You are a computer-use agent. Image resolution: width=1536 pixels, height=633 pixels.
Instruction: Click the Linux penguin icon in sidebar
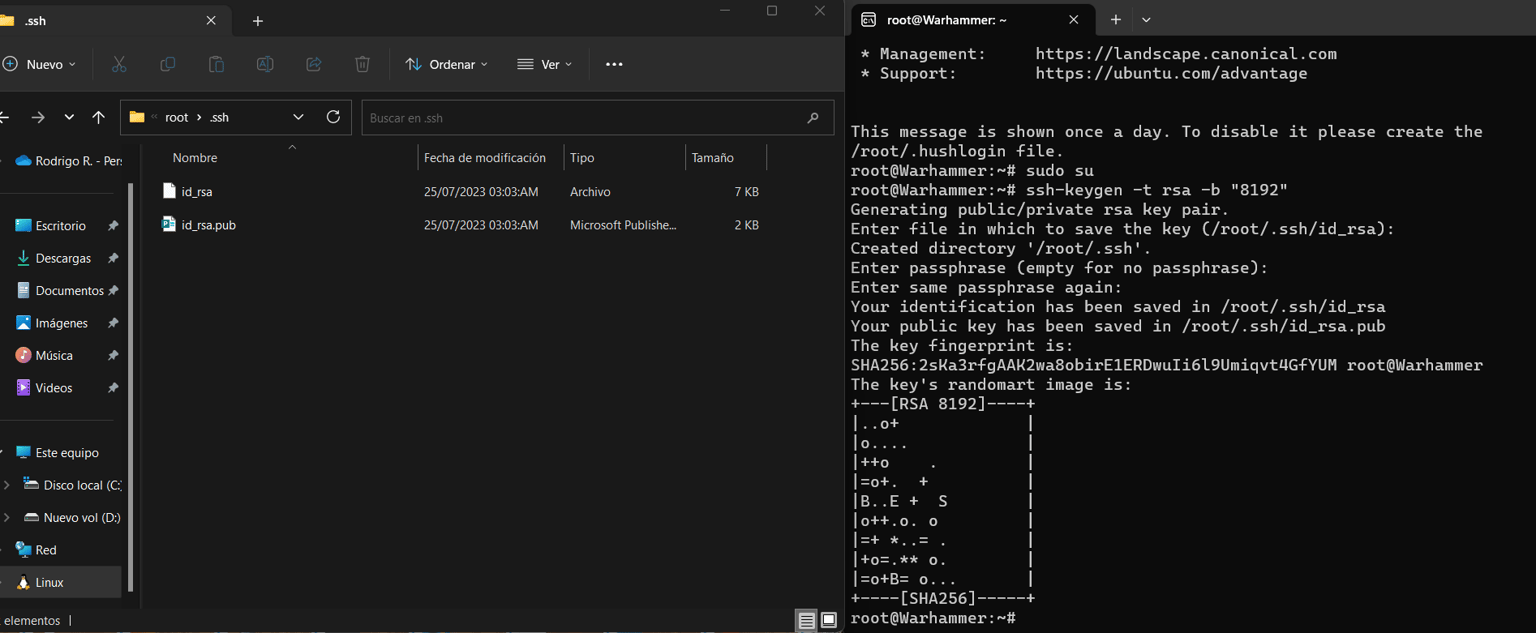(23, 582)
